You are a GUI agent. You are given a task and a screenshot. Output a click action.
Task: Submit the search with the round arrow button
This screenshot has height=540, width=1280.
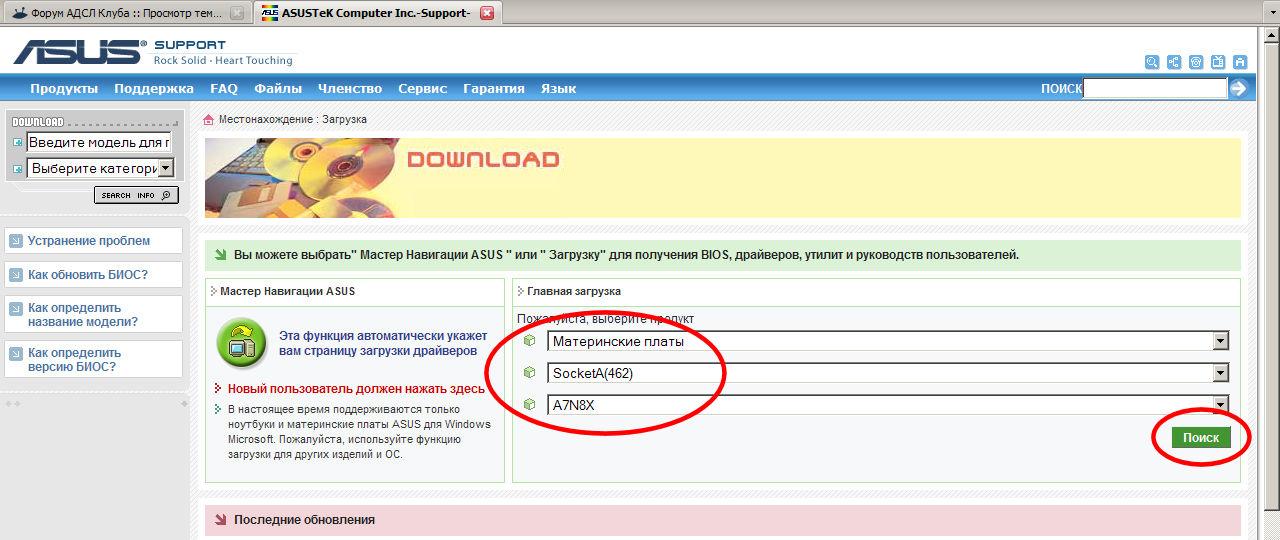(x=1238, y=88)
